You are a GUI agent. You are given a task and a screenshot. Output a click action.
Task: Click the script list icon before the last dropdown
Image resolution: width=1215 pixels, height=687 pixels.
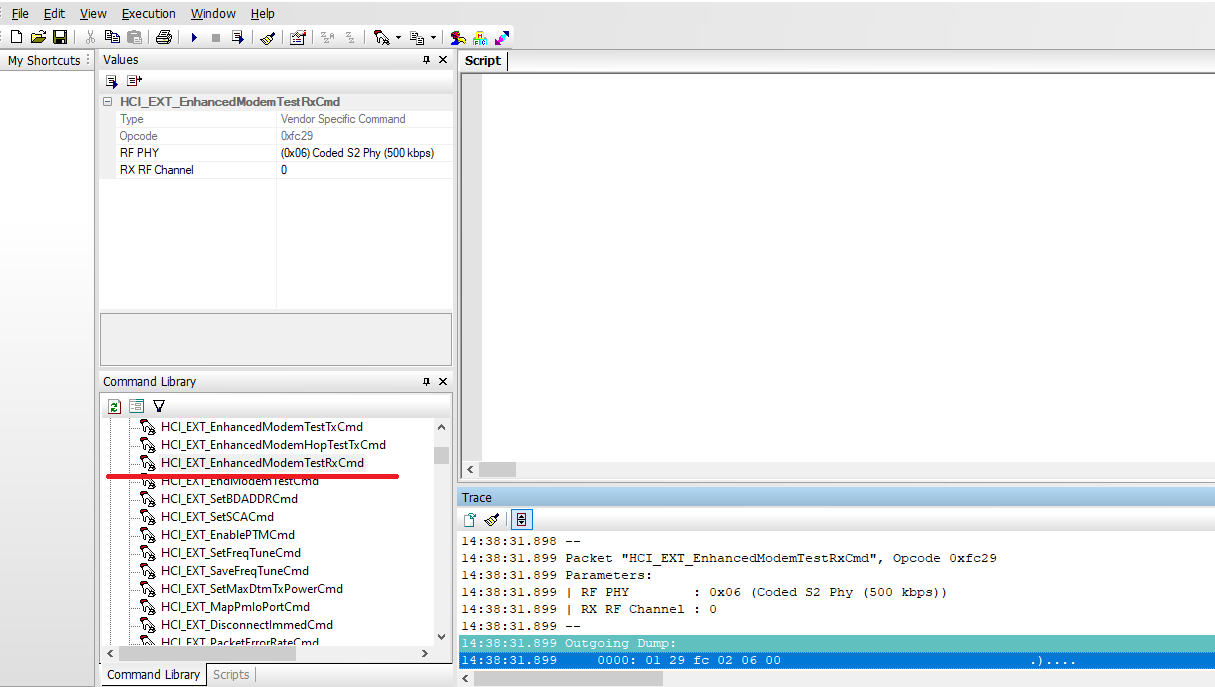pyautogui.click(x=417, y=37)
